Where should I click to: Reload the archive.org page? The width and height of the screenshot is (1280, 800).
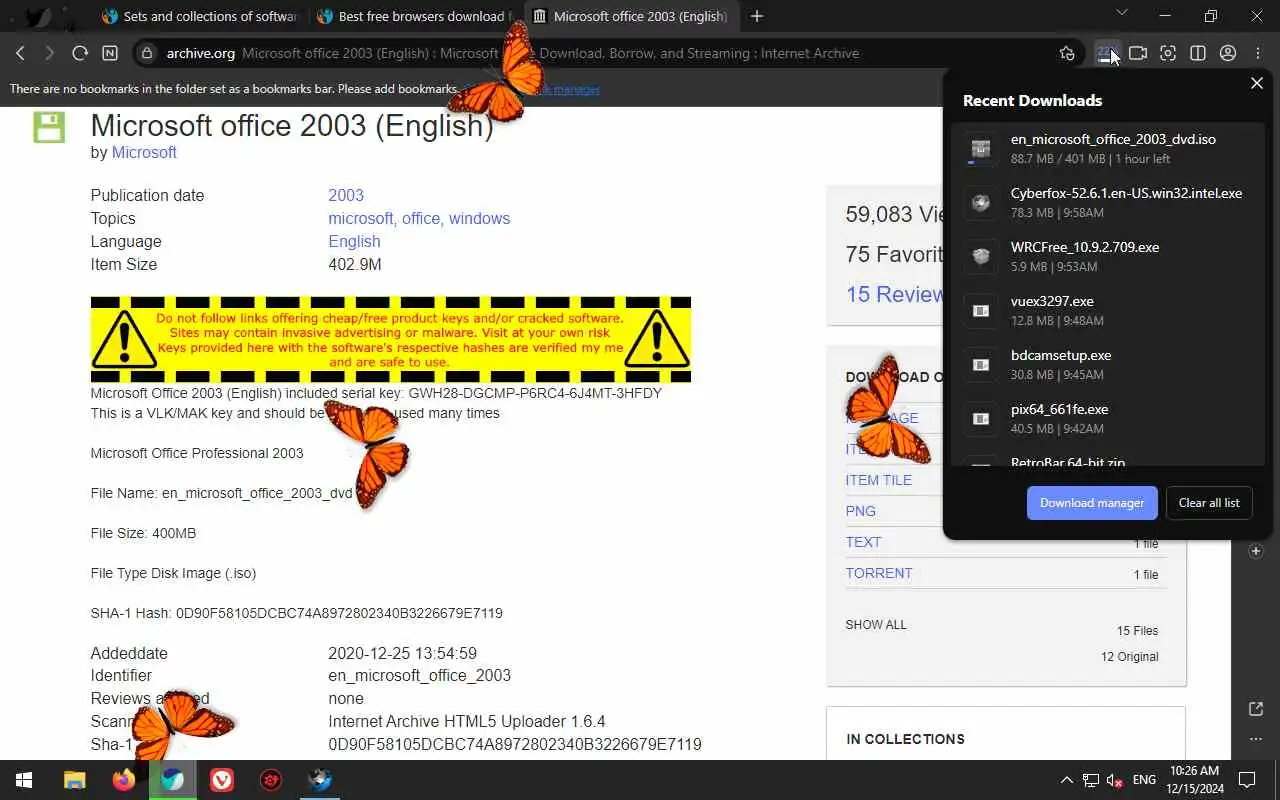coord(80,53)
